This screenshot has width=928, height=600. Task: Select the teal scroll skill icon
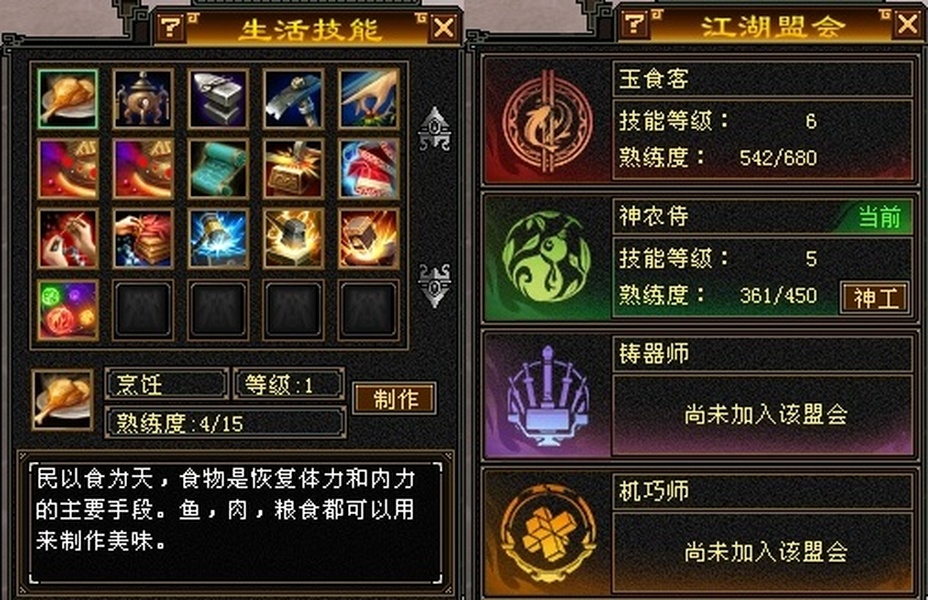[x=218, y=169]
